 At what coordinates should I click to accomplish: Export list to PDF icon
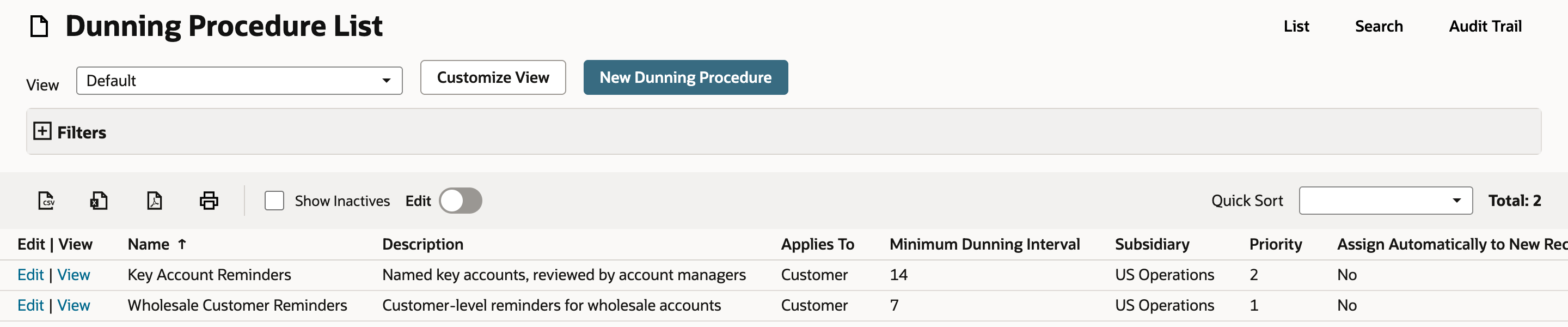coord(154,201)
